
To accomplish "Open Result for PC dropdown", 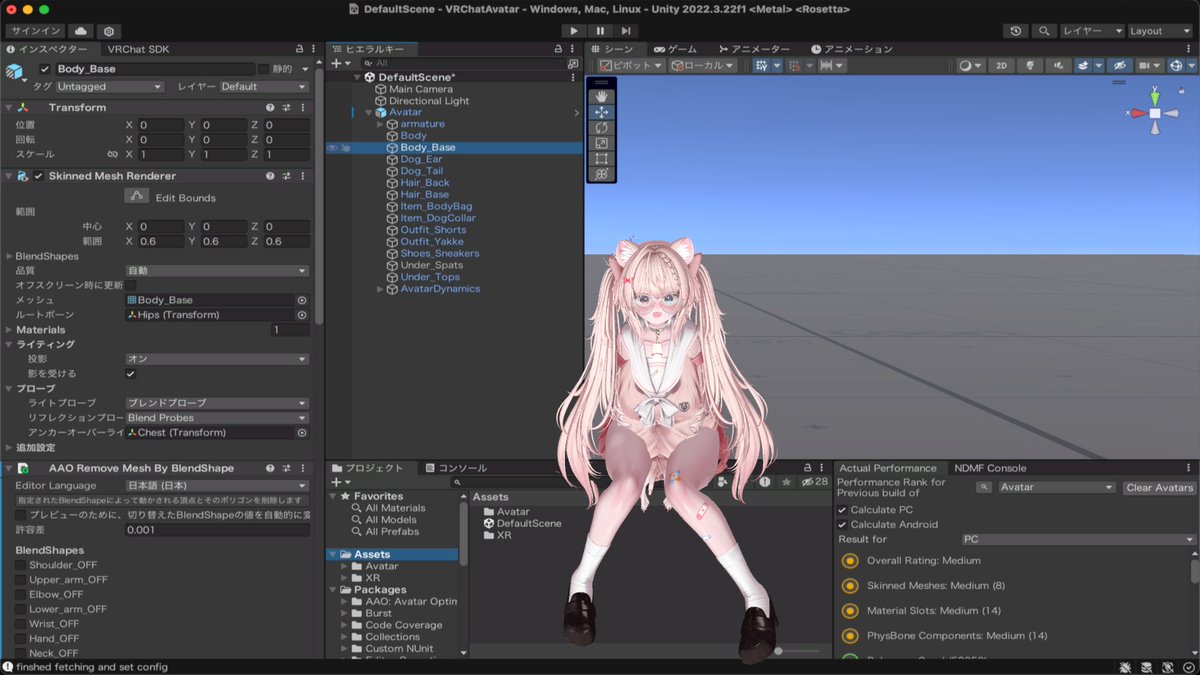I will (1078, 539).
